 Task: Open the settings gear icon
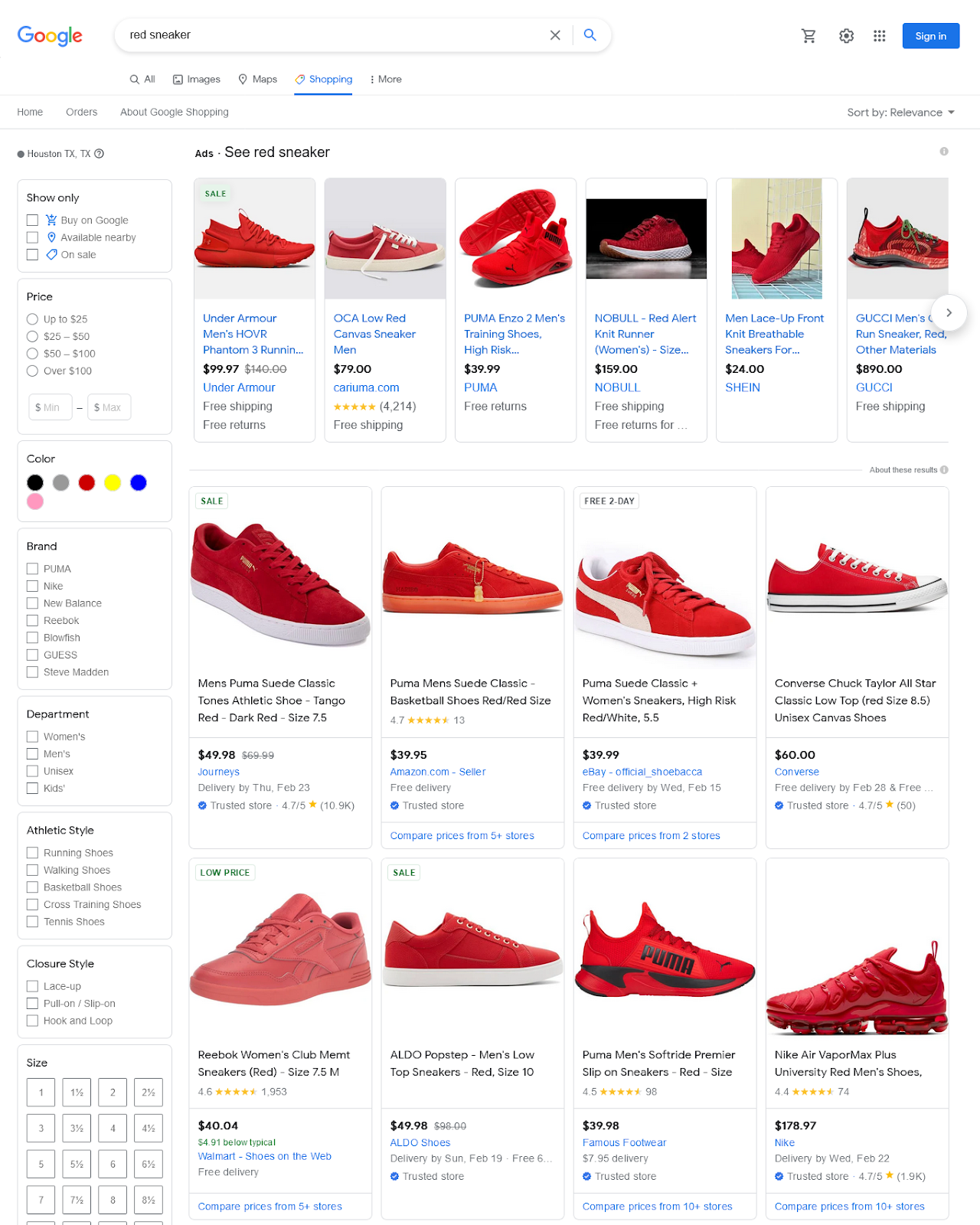846,36
